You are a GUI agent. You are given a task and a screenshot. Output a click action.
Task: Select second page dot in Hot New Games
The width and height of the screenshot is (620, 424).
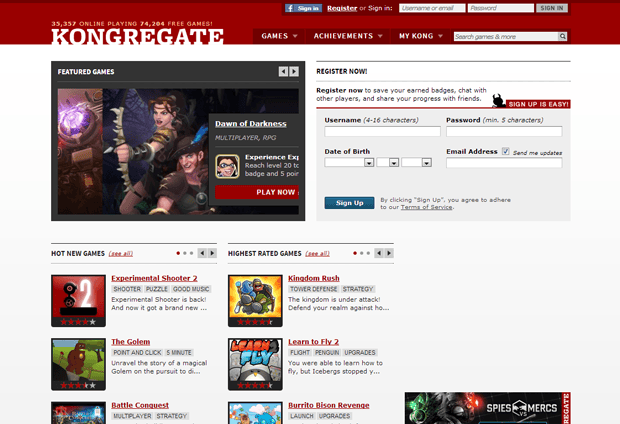185,253
